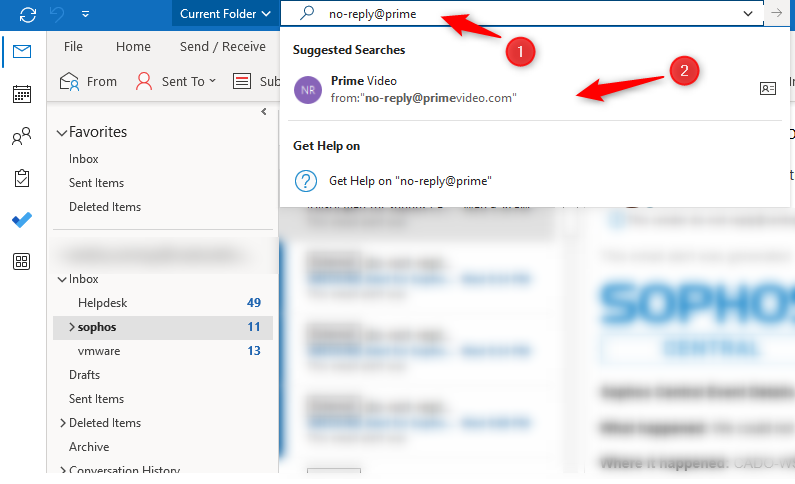Open the Drafts folder
795x484 pixels.
(84, 375)
